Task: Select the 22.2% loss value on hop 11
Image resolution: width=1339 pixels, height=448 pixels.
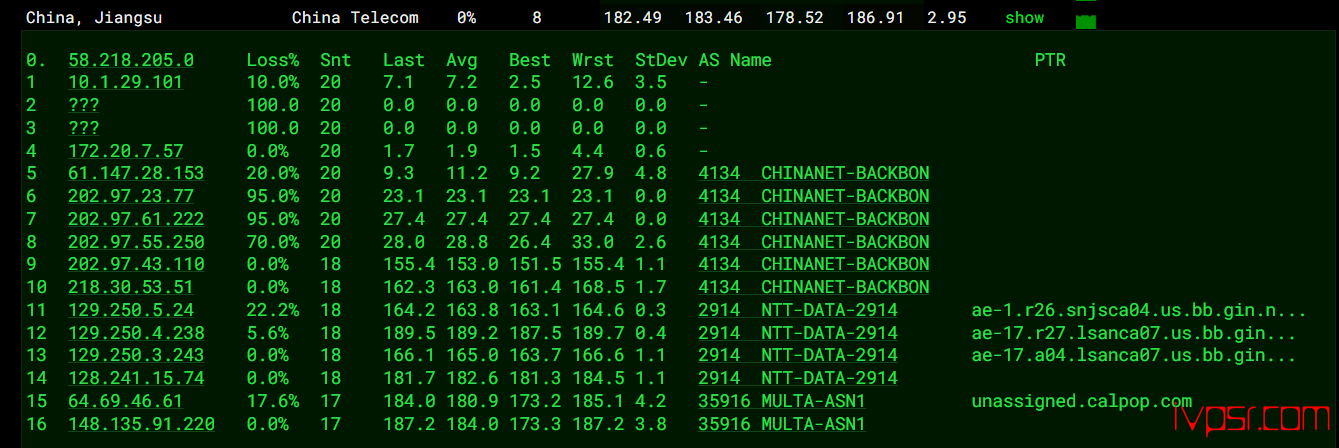Action: pyautogui.click(x=273, y=310)
